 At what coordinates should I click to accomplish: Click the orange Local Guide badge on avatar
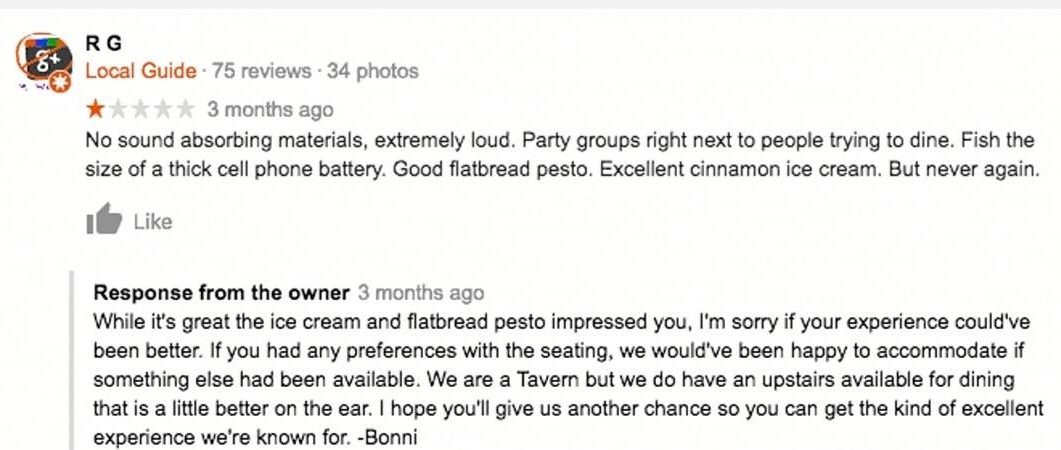pos(61,83)
